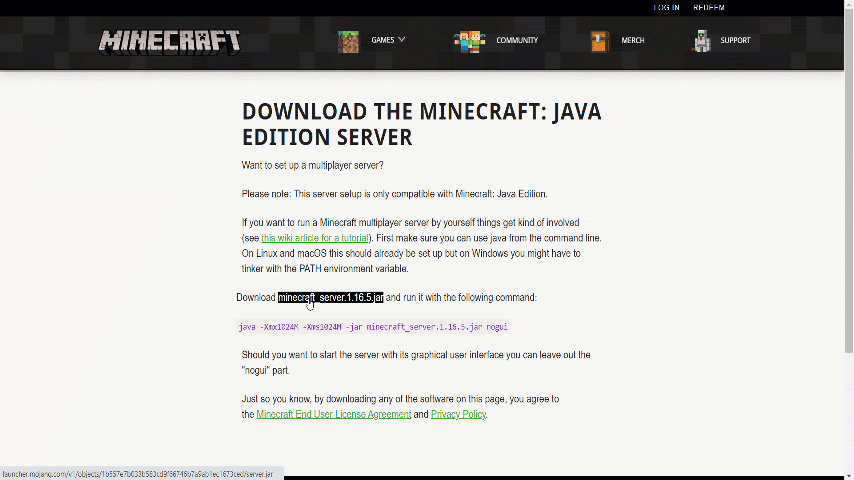
Task: Click the Support iron golem icon
Action: (x=702, y=41)
